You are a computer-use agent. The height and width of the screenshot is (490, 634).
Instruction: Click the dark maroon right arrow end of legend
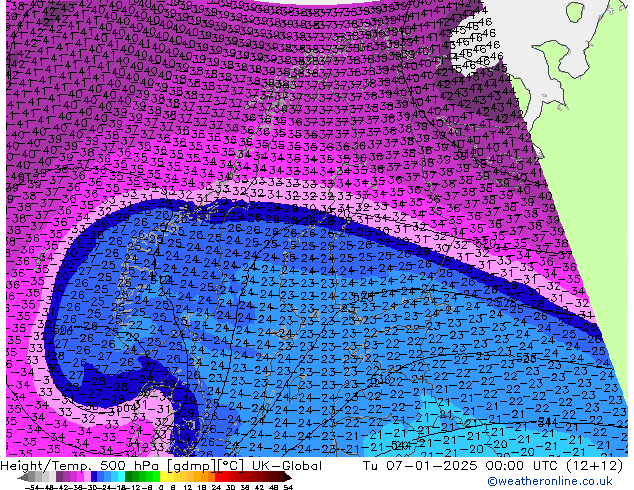pos(288,477)
